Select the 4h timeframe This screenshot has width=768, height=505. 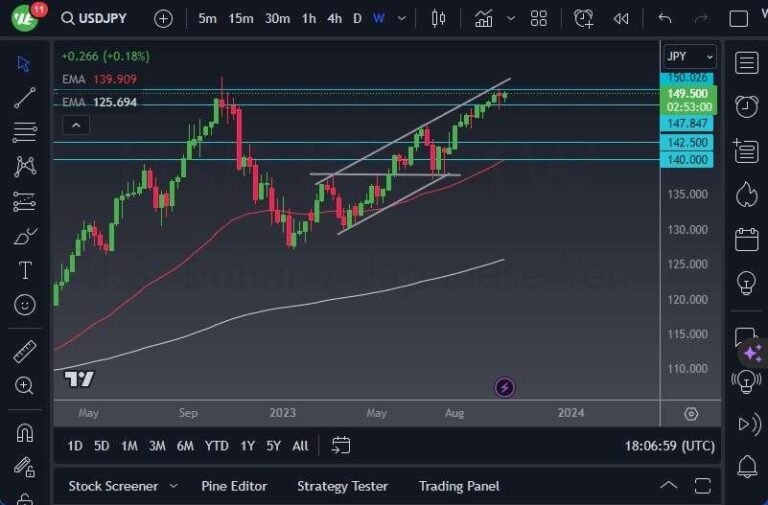point(335,19)
